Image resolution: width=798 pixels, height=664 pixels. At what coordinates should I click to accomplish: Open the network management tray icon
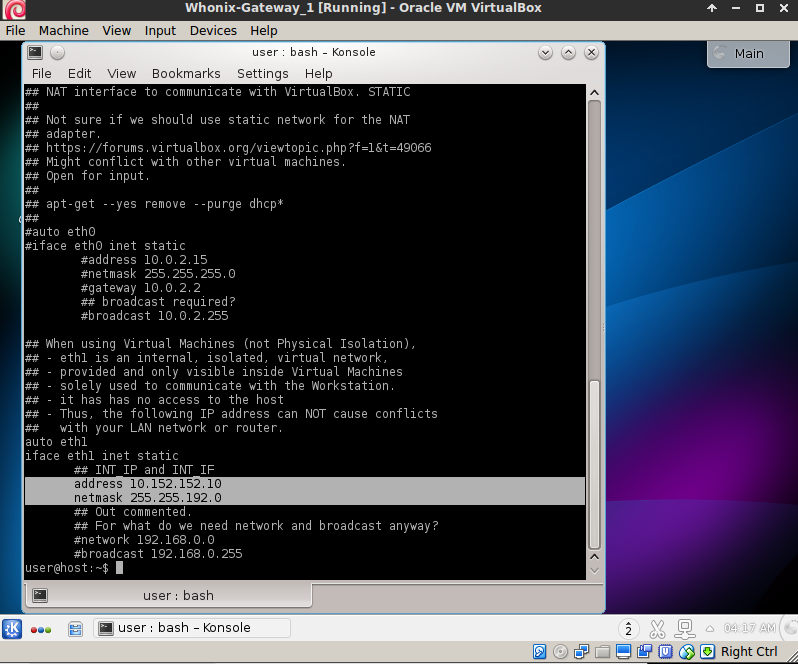point(685,629)
